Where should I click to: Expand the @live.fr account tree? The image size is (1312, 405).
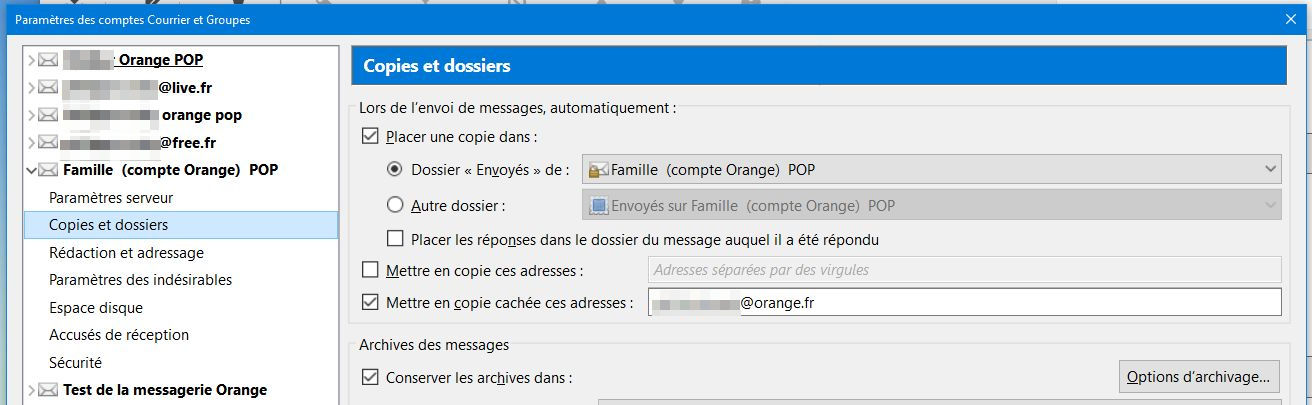pyautogui.click(x=31, y=88)
